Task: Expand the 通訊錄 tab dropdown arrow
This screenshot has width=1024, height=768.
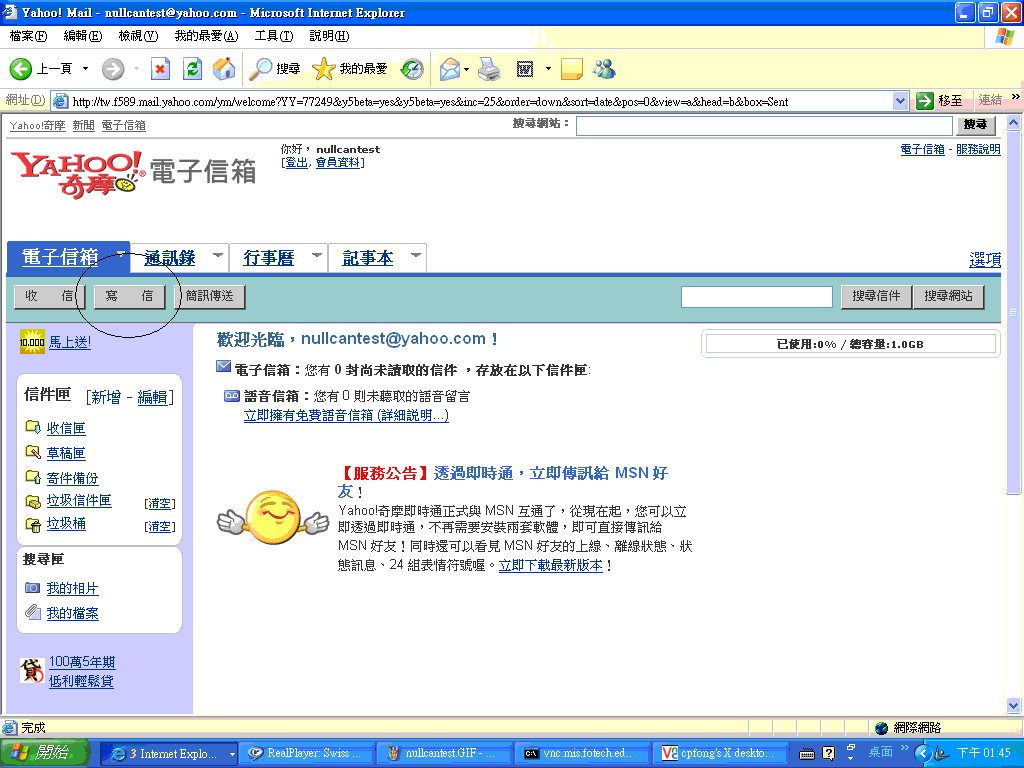Action: coord(218,256)
